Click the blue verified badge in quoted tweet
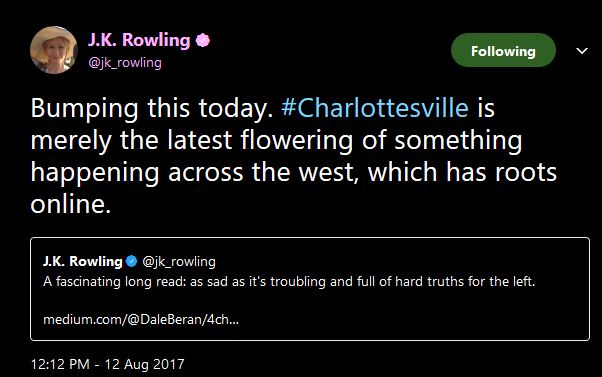The height and width of the screenshot is (377, 602). pos(131,261)
